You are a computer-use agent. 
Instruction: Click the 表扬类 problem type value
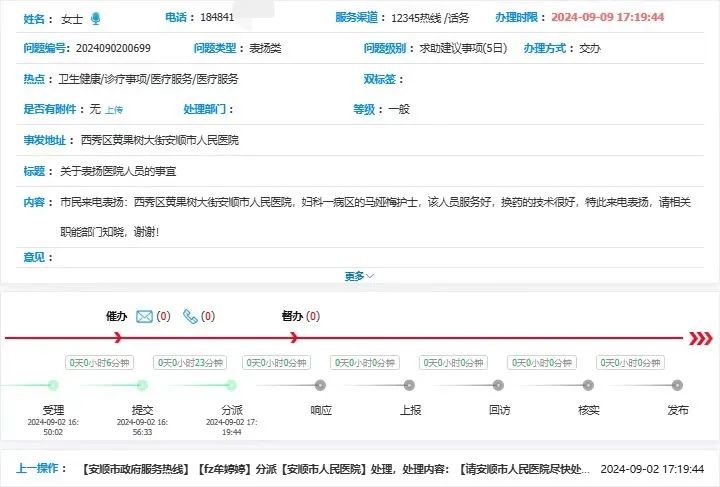[265, 48]
